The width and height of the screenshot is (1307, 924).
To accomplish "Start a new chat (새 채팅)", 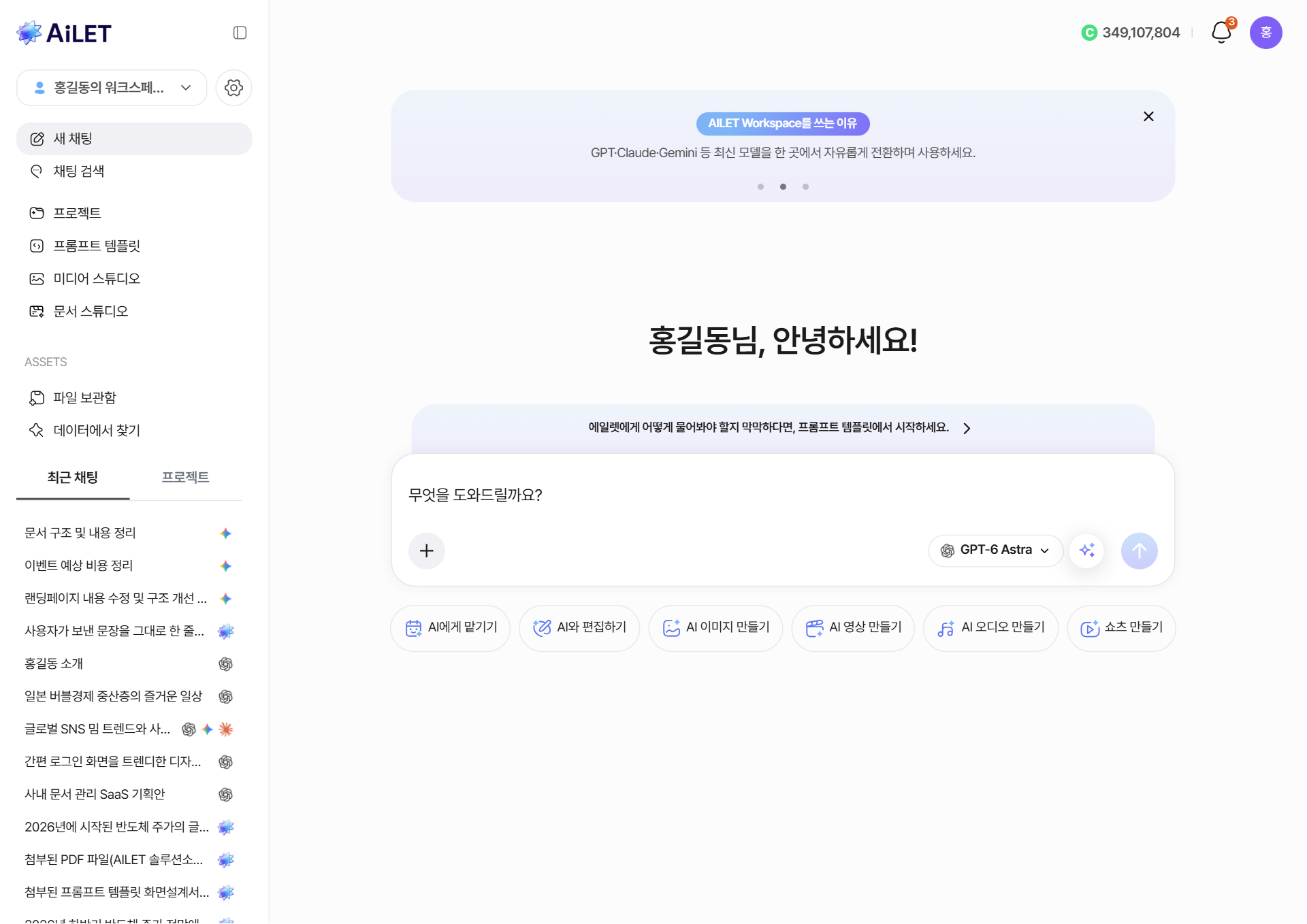I will click(134, 139).
